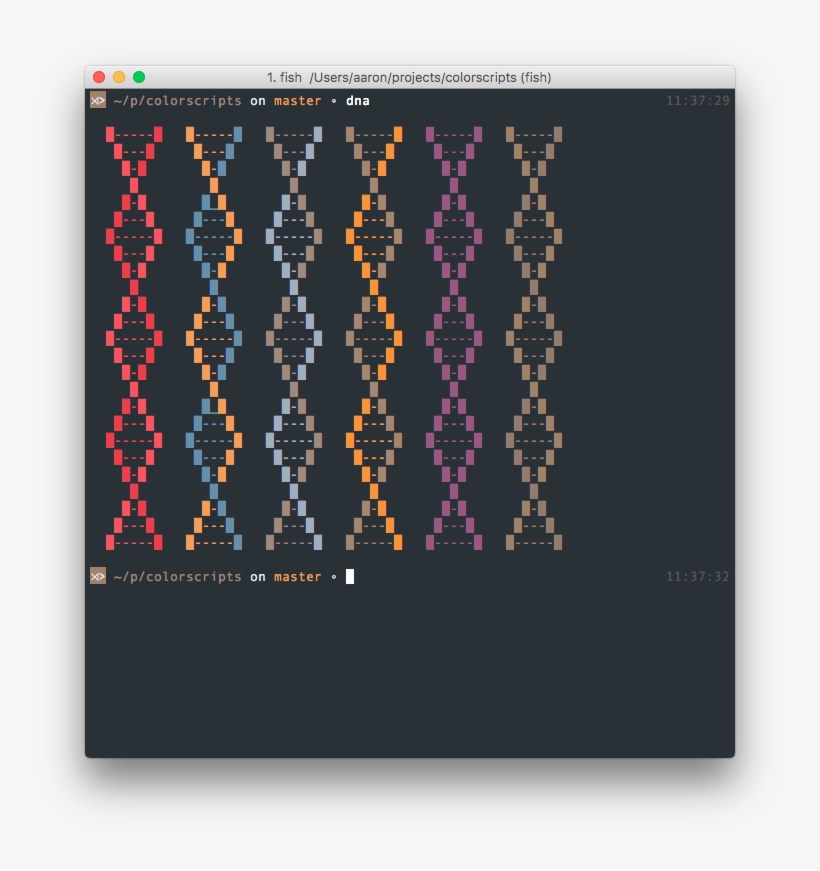Image resolution: width=820 pixels, height=871 pixels.
Task: Click the 11:37:29 timestamp on the right
Action: pyautogui.click(x=698, y=100)
